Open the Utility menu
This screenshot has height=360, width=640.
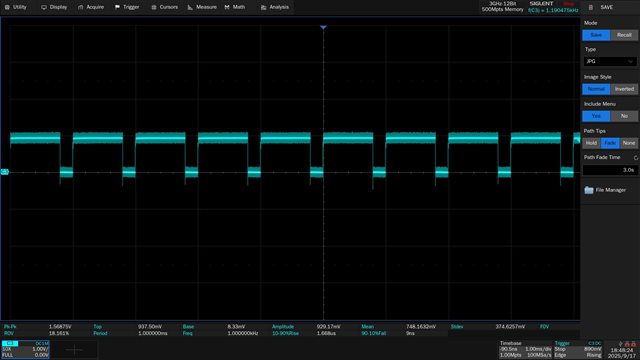[x=16, y=7]
